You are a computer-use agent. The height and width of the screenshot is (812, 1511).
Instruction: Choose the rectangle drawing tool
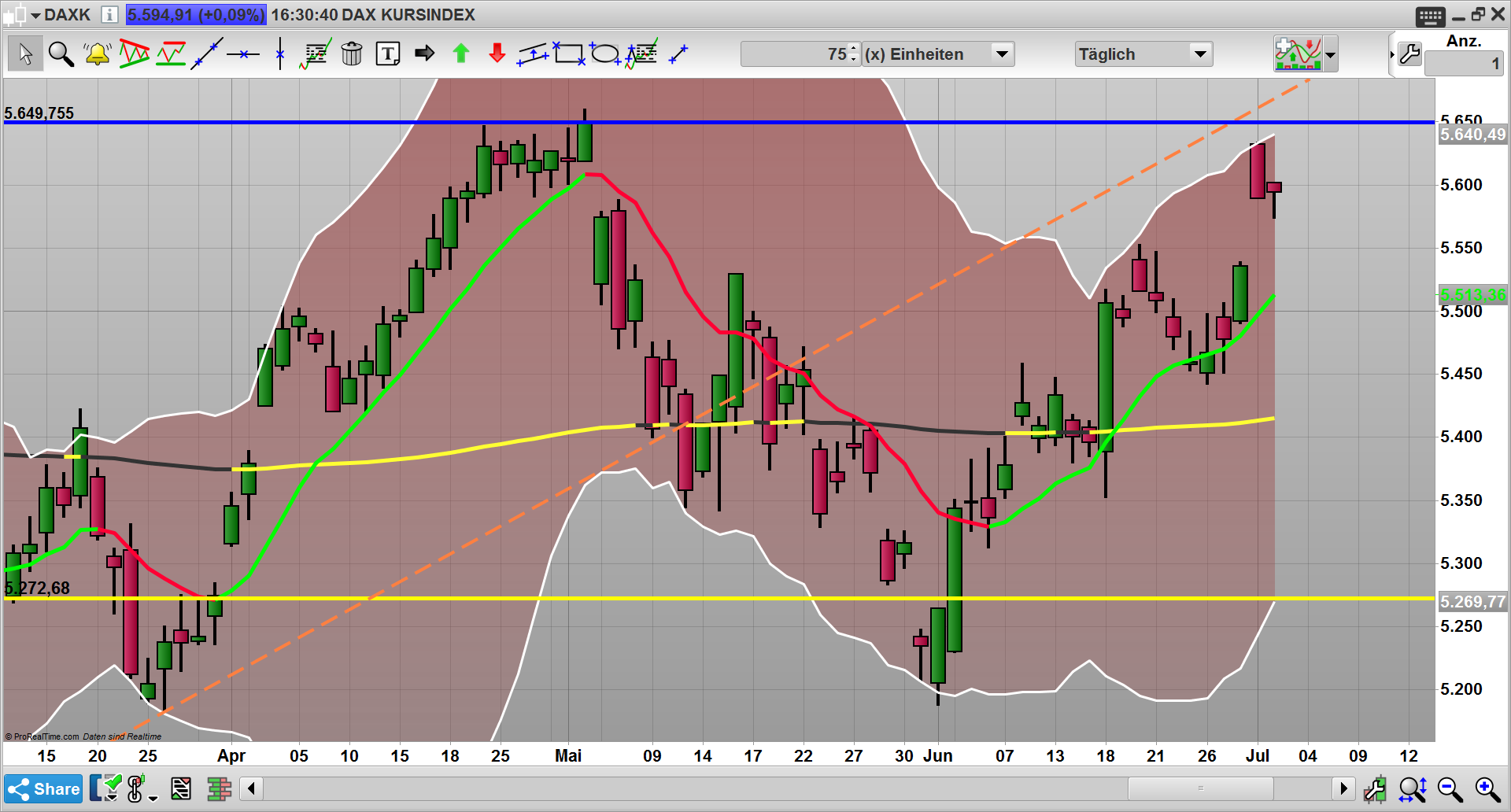click(569, 54)
